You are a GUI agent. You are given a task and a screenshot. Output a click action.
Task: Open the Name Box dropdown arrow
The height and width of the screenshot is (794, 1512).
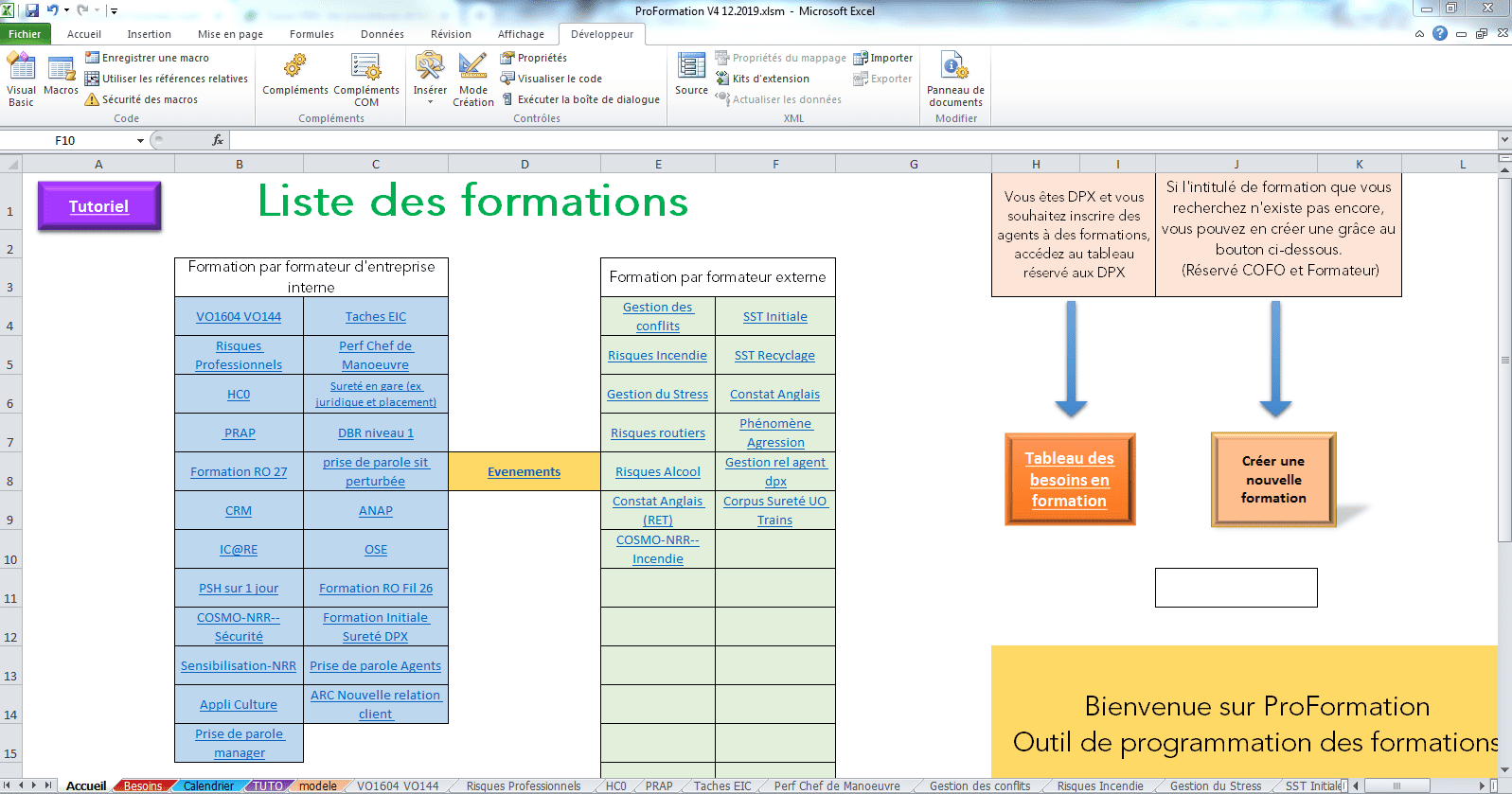pos(140,141)
